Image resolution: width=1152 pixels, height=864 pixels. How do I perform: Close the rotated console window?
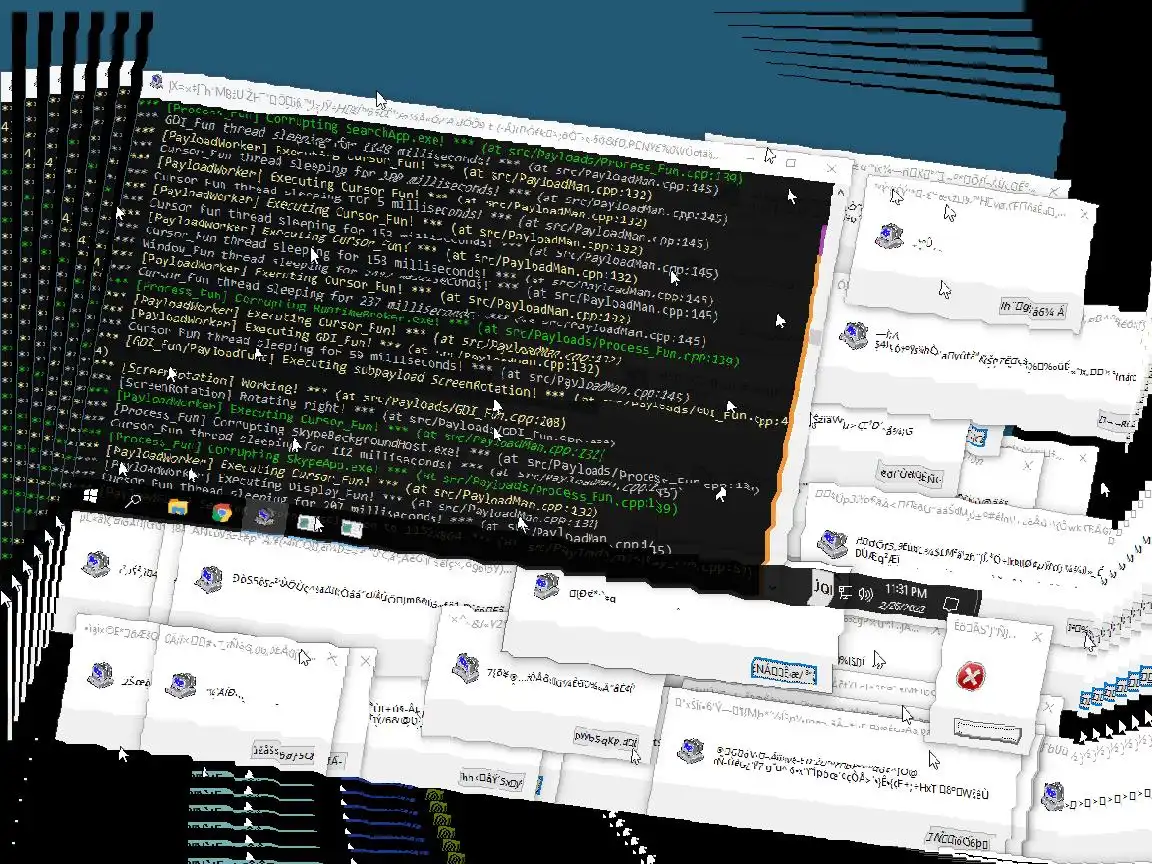pyautogui.click(x=831, y=168)
